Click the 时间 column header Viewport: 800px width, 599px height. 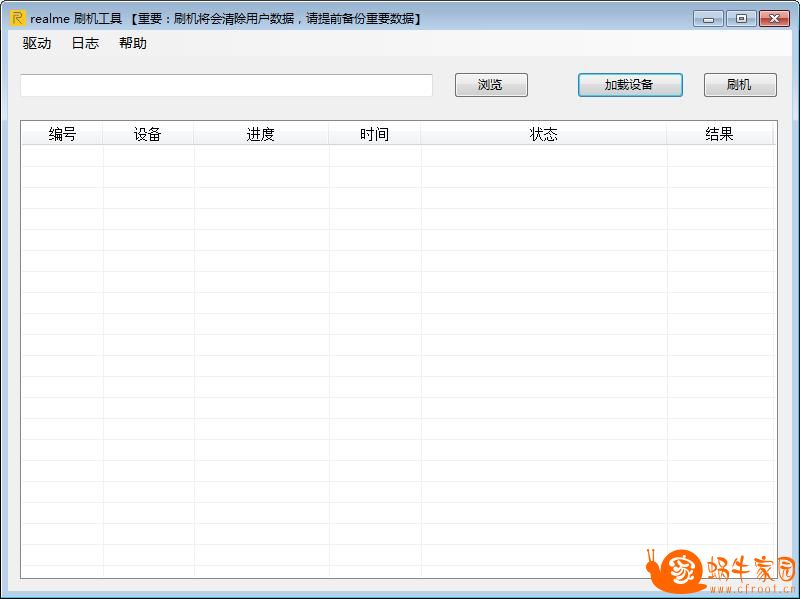pos(374,134)
